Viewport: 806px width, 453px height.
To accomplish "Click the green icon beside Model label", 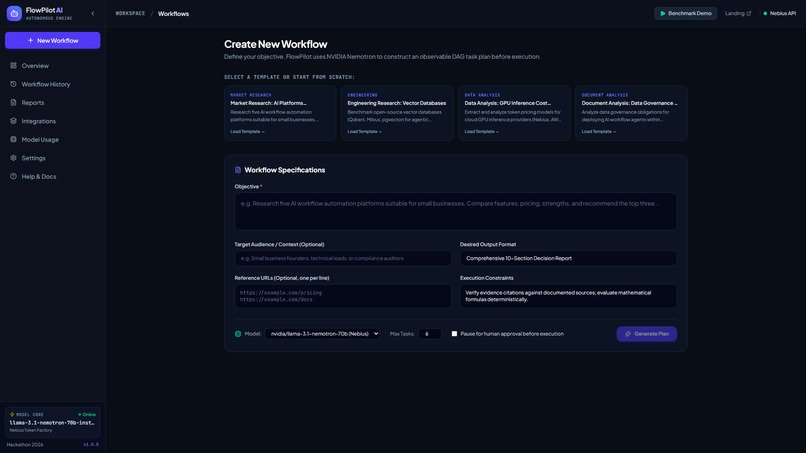I will 238,334.
